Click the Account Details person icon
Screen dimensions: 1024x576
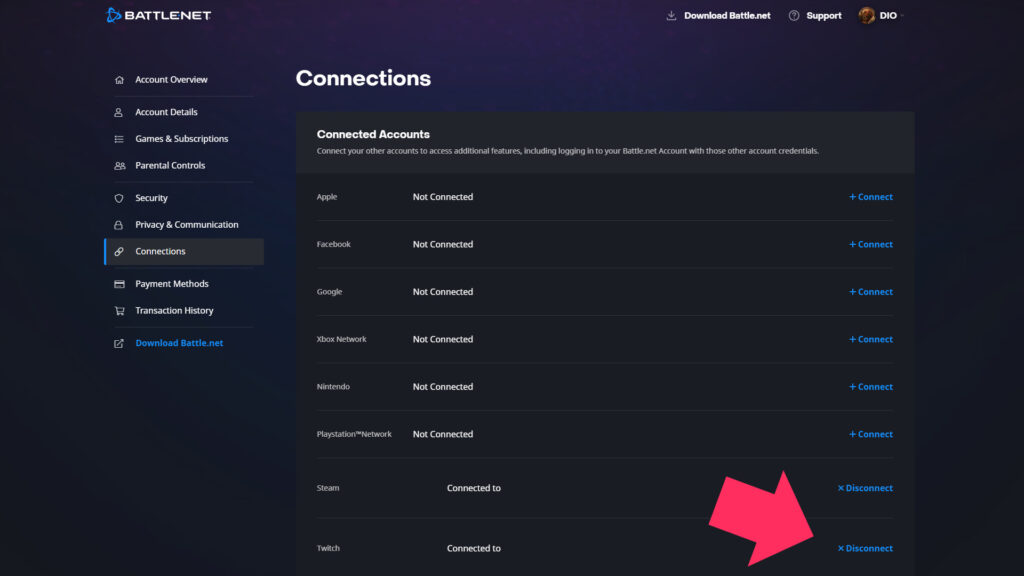click(x=119, y=112)
